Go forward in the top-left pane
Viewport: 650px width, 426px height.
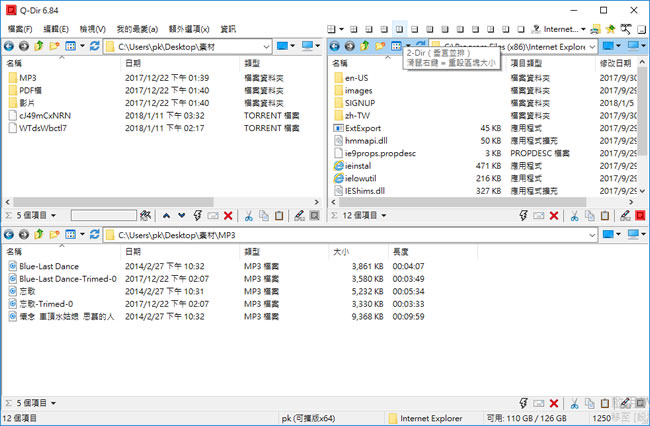[x=24, y=46]
